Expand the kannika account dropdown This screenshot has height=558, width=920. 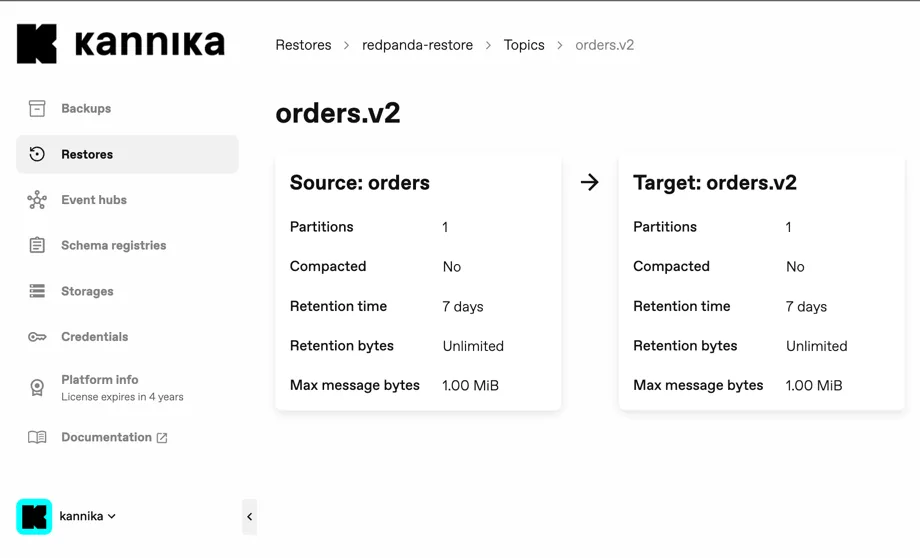[112, 516]
